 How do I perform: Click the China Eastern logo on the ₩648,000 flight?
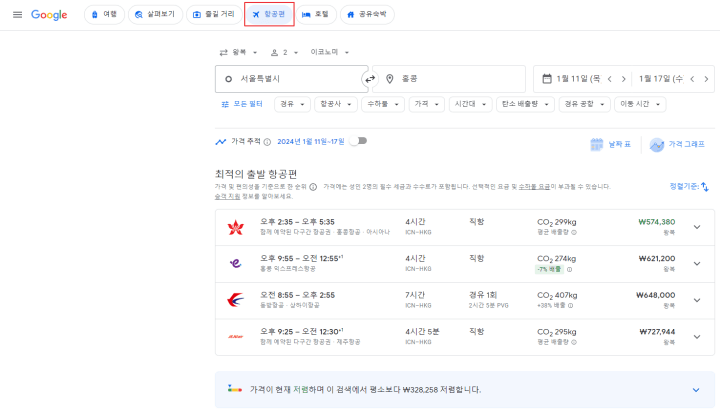[x=236, y=300]
